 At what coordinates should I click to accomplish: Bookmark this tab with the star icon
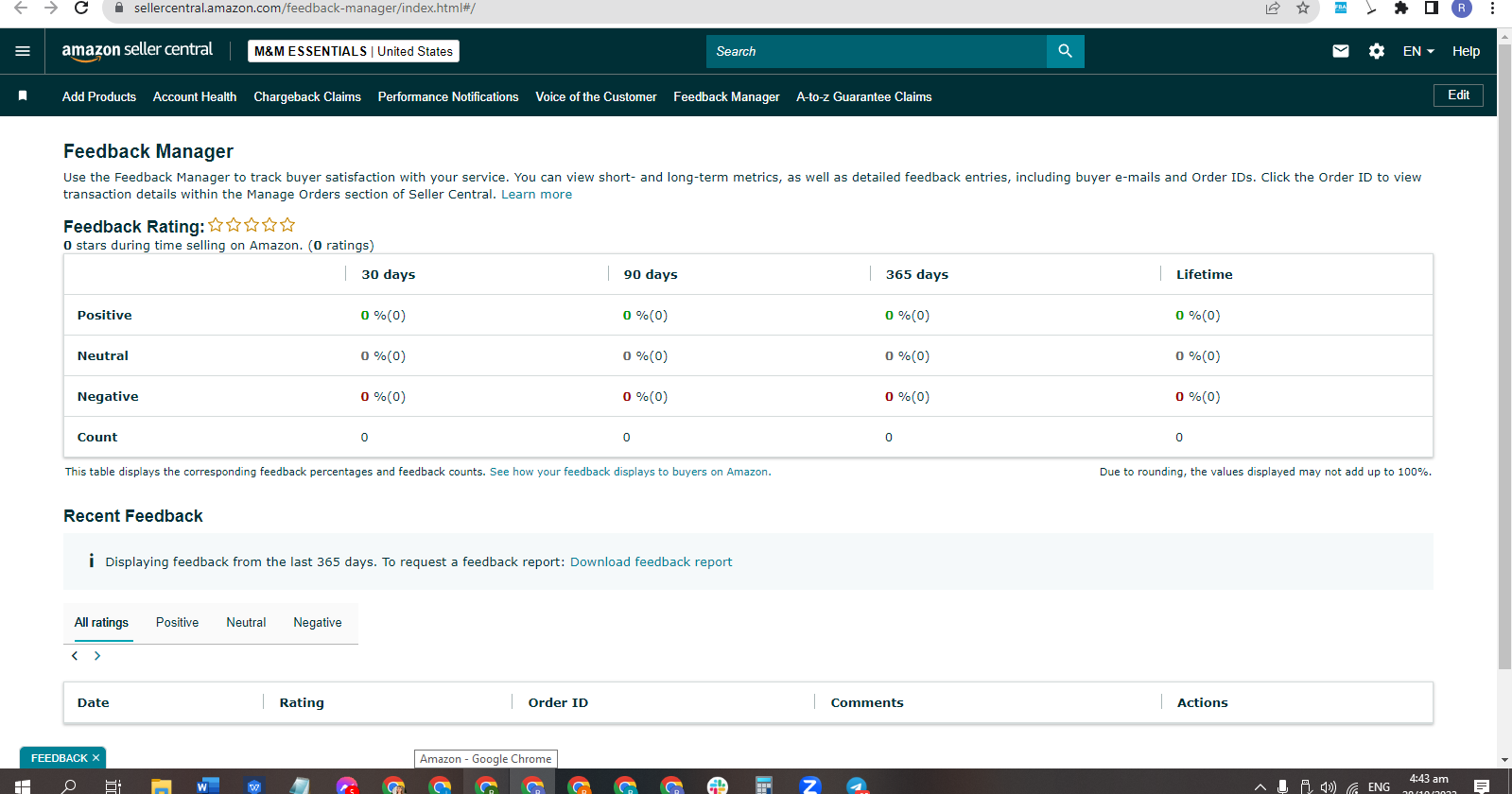1303,8
